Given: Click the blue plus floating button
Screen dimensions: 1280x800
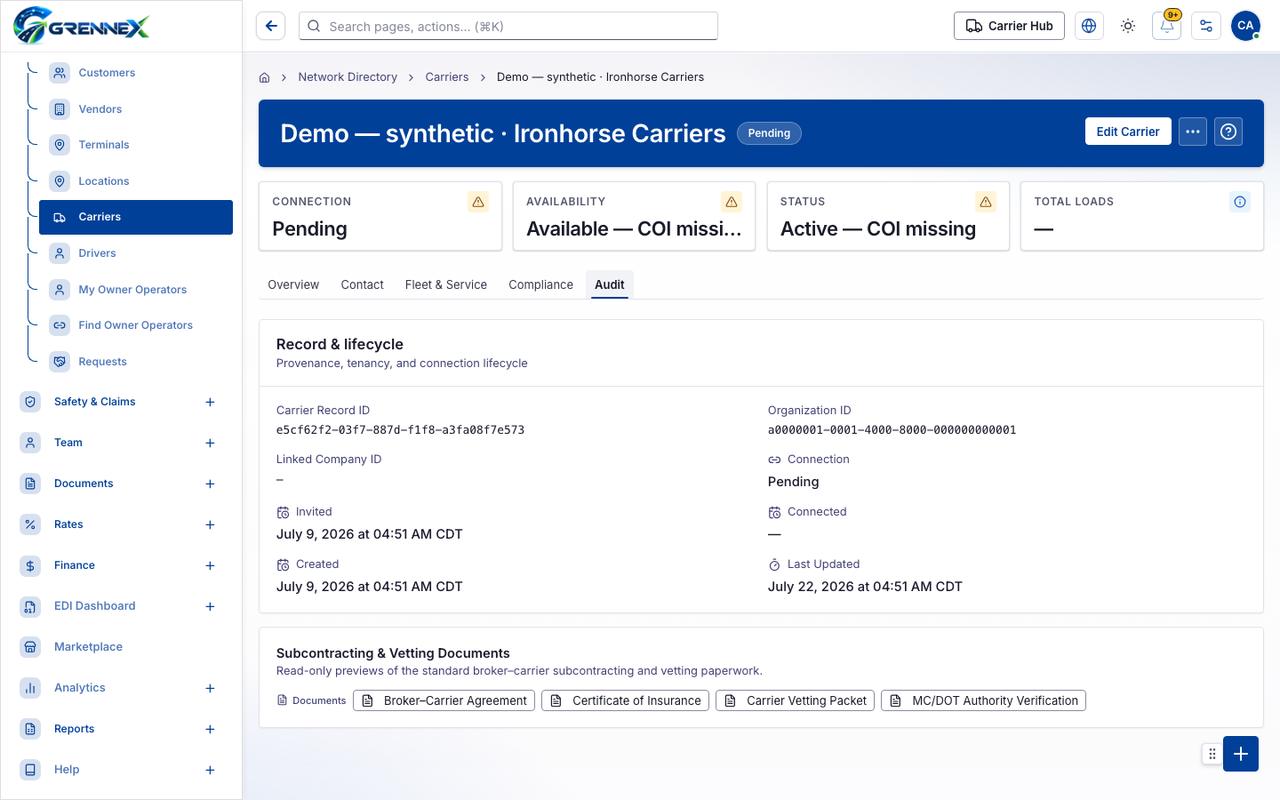Looking at the screenshot, I should pos(1240,754).
